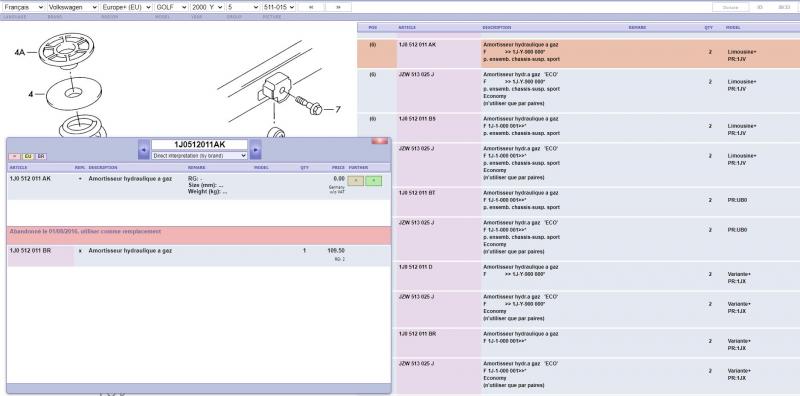800x396 pixels.
Task: Click the part number field 1J0512011AK
Action: click(x=199, y=145)
